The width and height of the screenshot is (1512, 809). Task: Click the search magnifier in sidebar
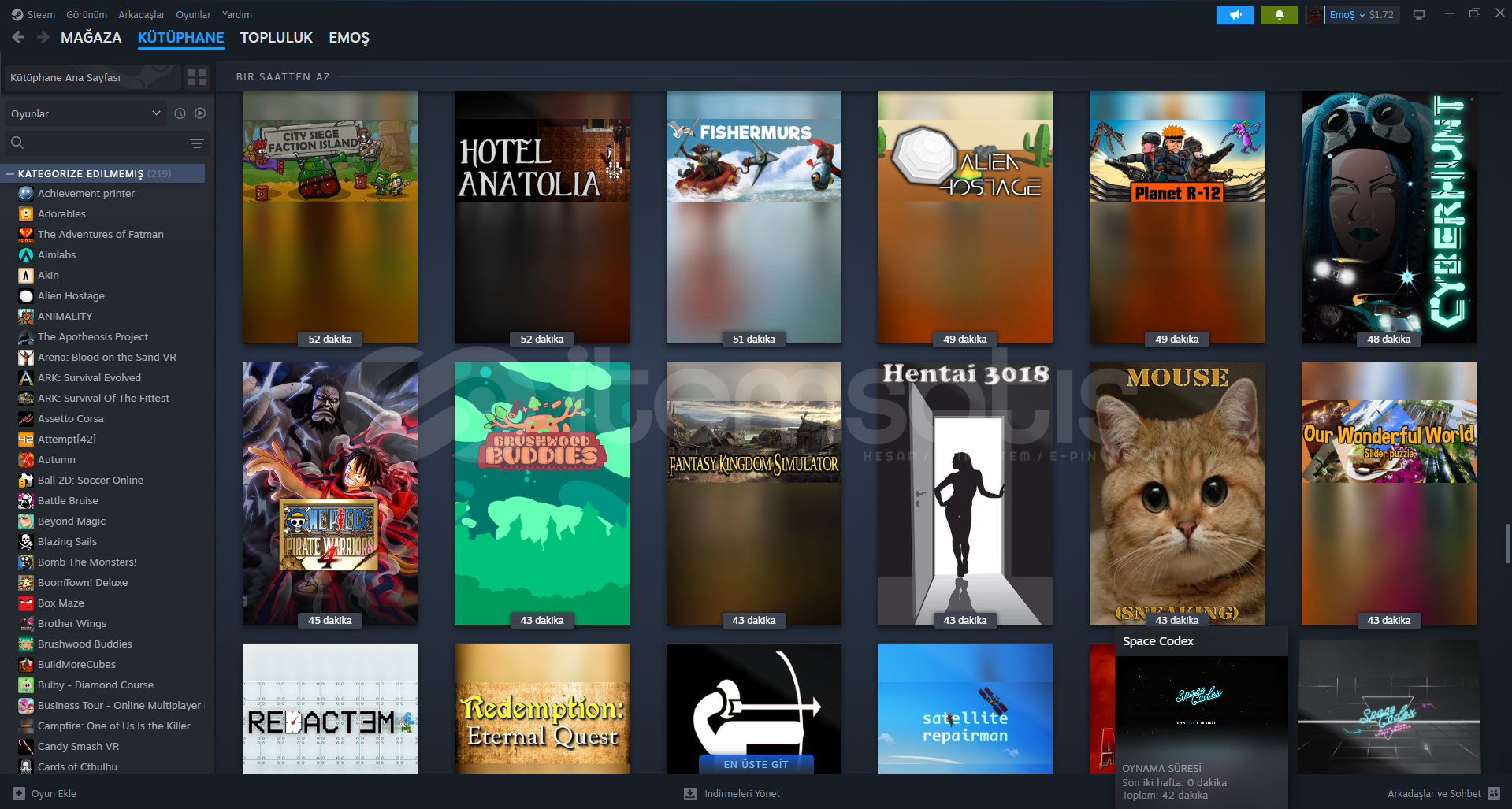click(x=17, y=143)
